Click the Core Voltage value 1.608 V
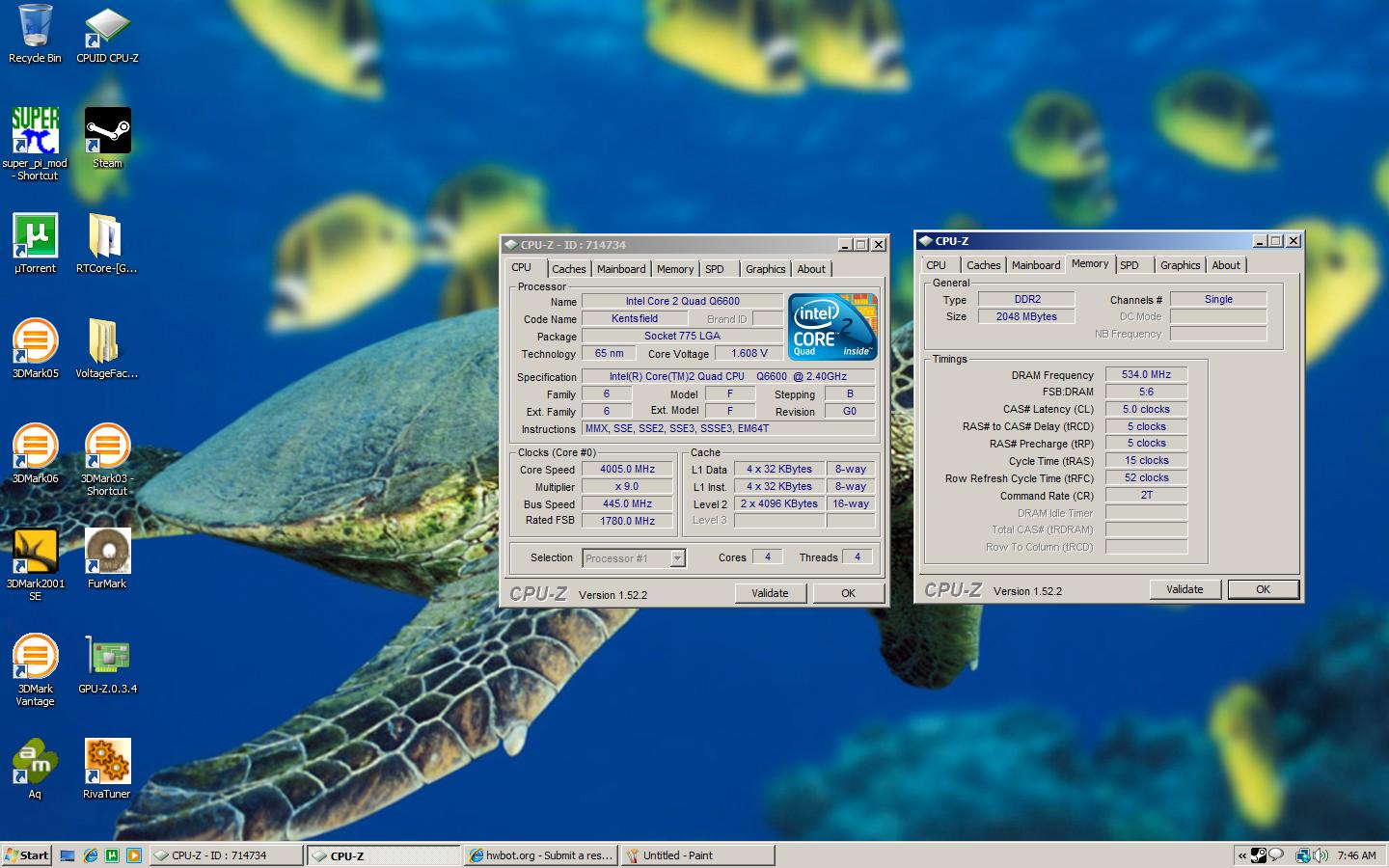This screenshot has height=868, width=1389. pyautogui.click(x=749, y=354)
